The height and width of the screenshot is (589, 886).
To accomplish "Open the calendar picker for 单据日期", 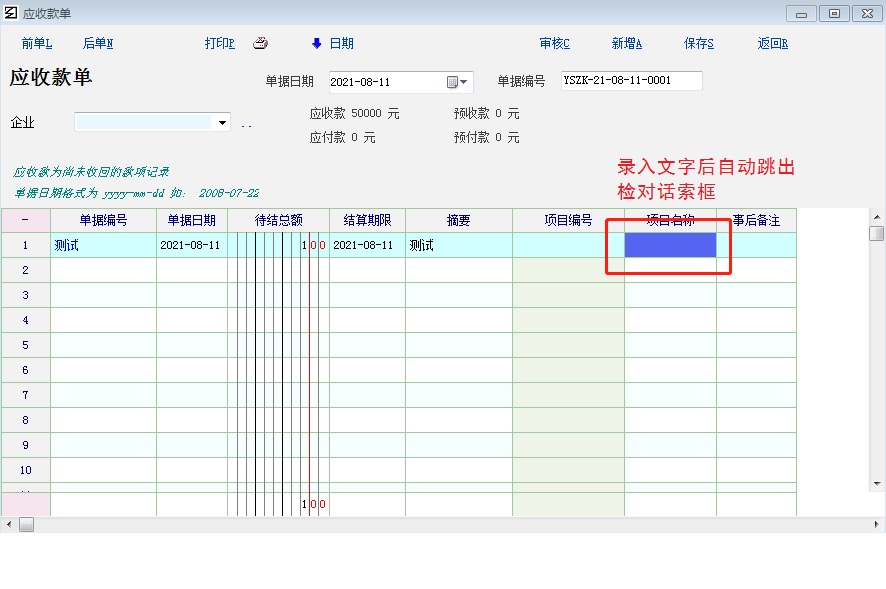I will click(452, 82).
